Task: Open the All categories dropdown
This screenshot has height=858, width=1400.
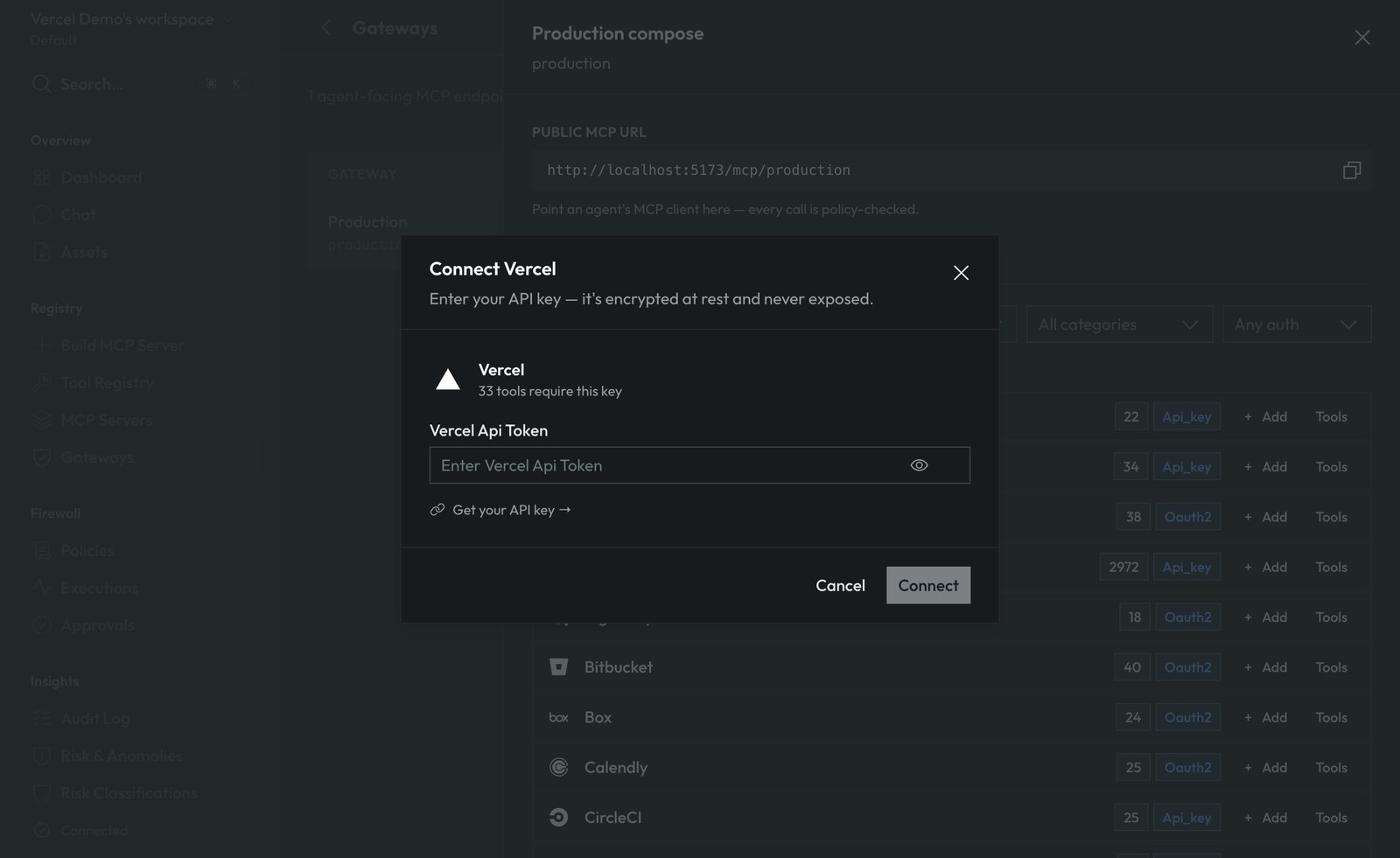Action: (1119, 324)
